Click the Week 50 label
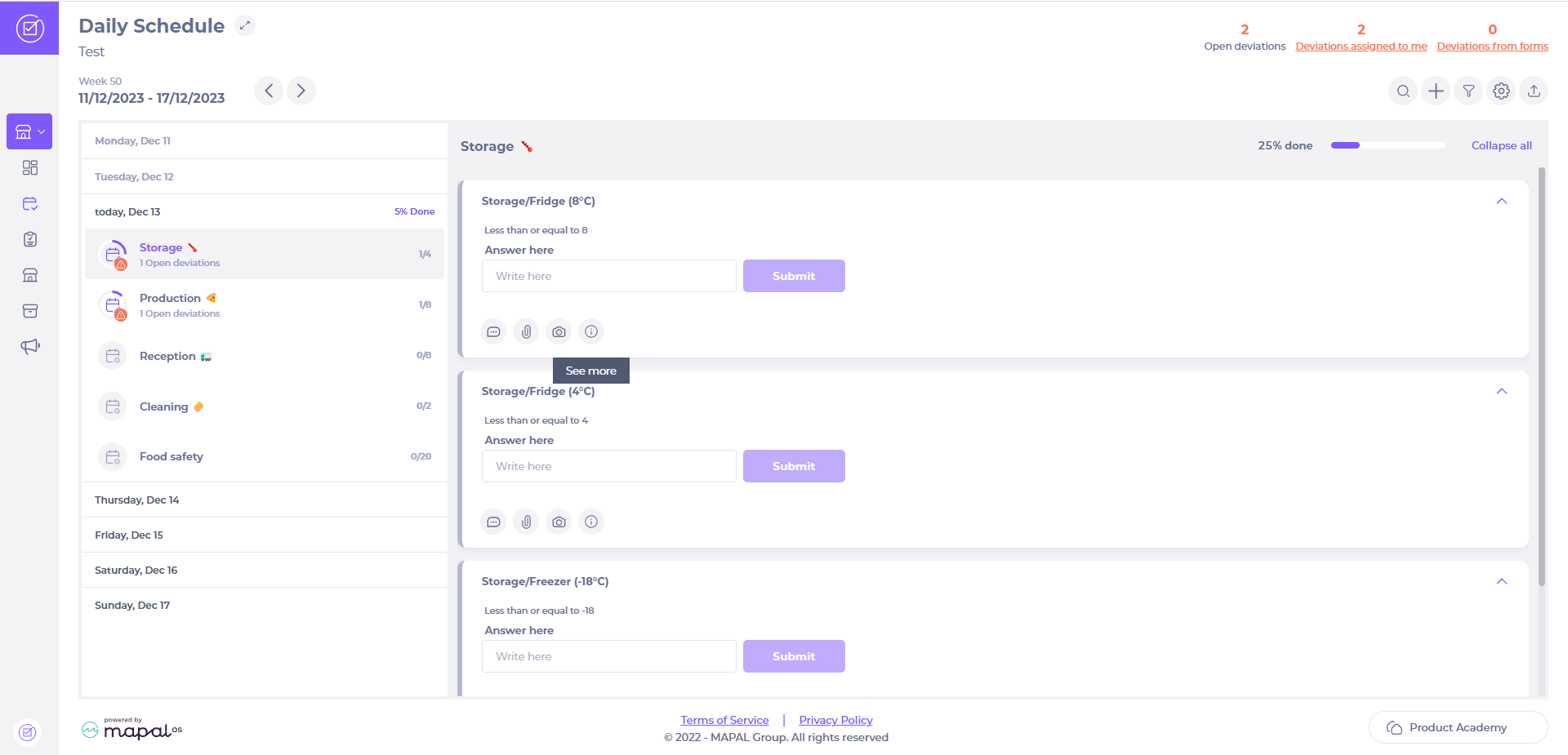 pos(100,81)
